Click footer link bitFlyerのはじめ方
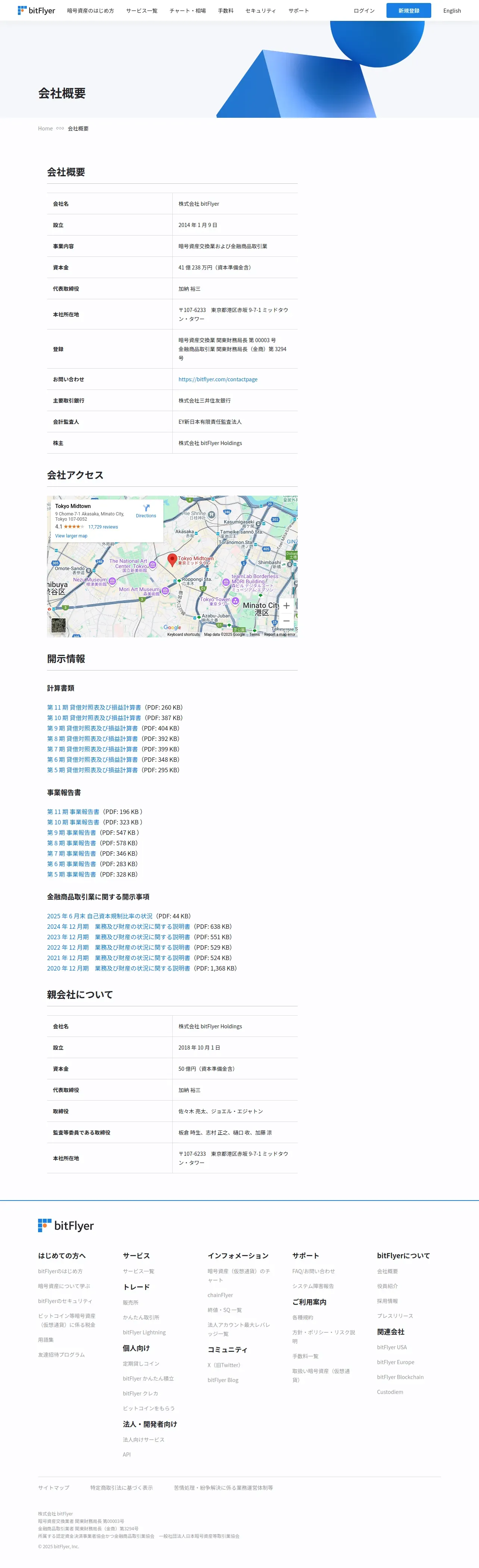 (x=60, y=1271)
